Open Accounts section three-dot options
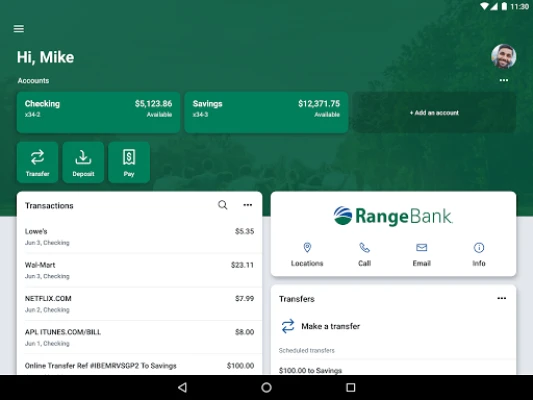The image size is (533, 400). tap(504, 80)
